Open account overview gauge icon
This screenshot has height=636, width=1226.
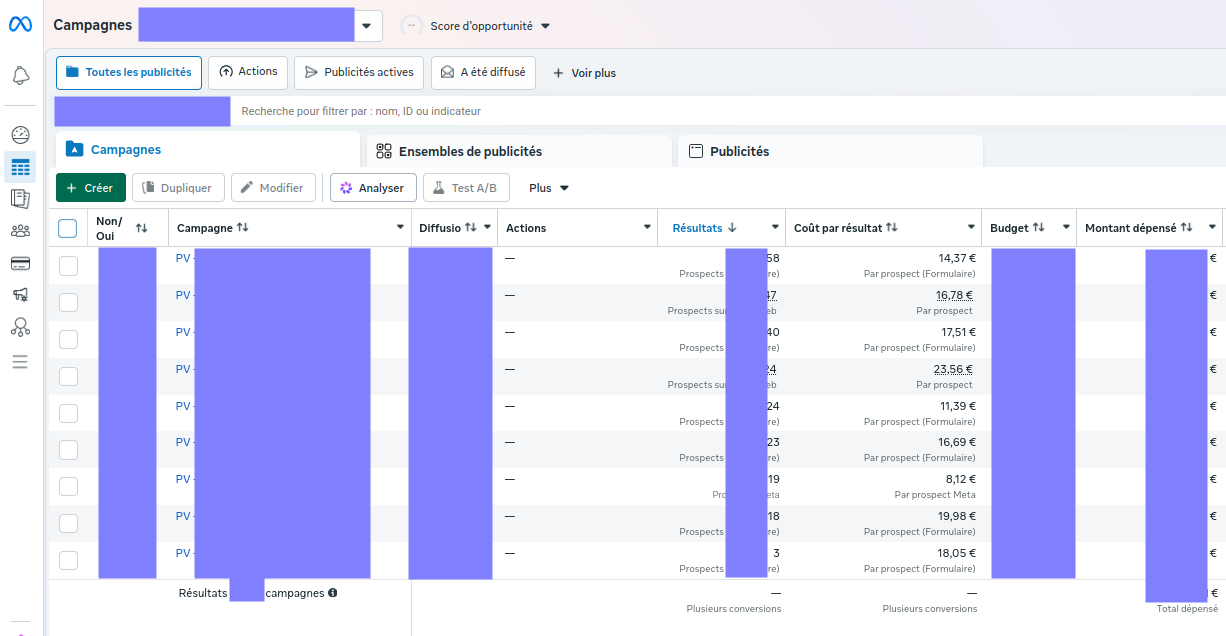tap(20, 134)
